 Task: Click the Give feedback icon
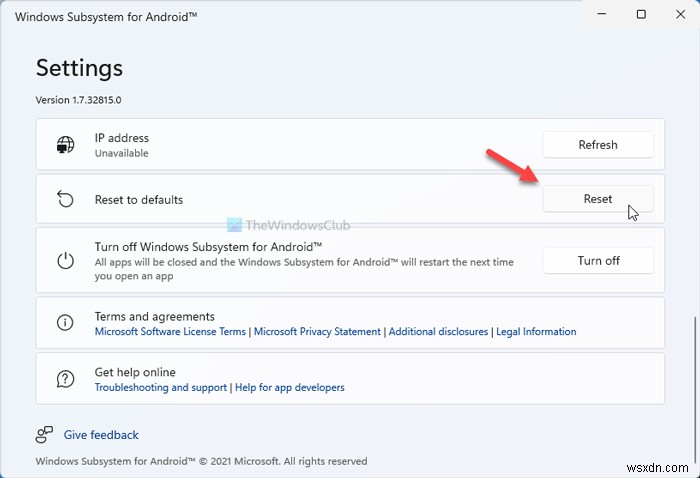pyautogui.click(x=44, y=435)
